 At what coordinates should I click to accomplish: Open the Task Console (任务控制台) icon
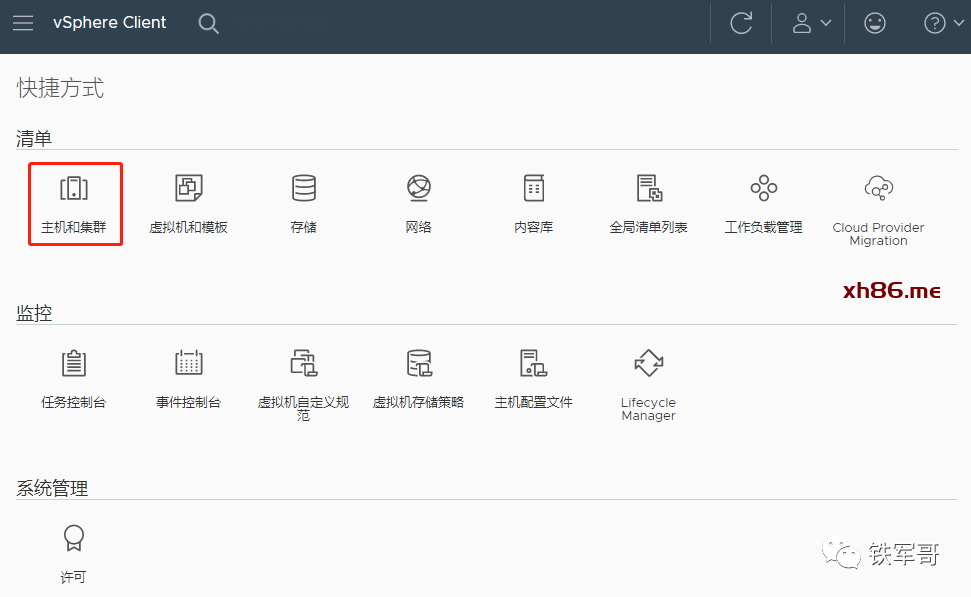pos(74,364)
